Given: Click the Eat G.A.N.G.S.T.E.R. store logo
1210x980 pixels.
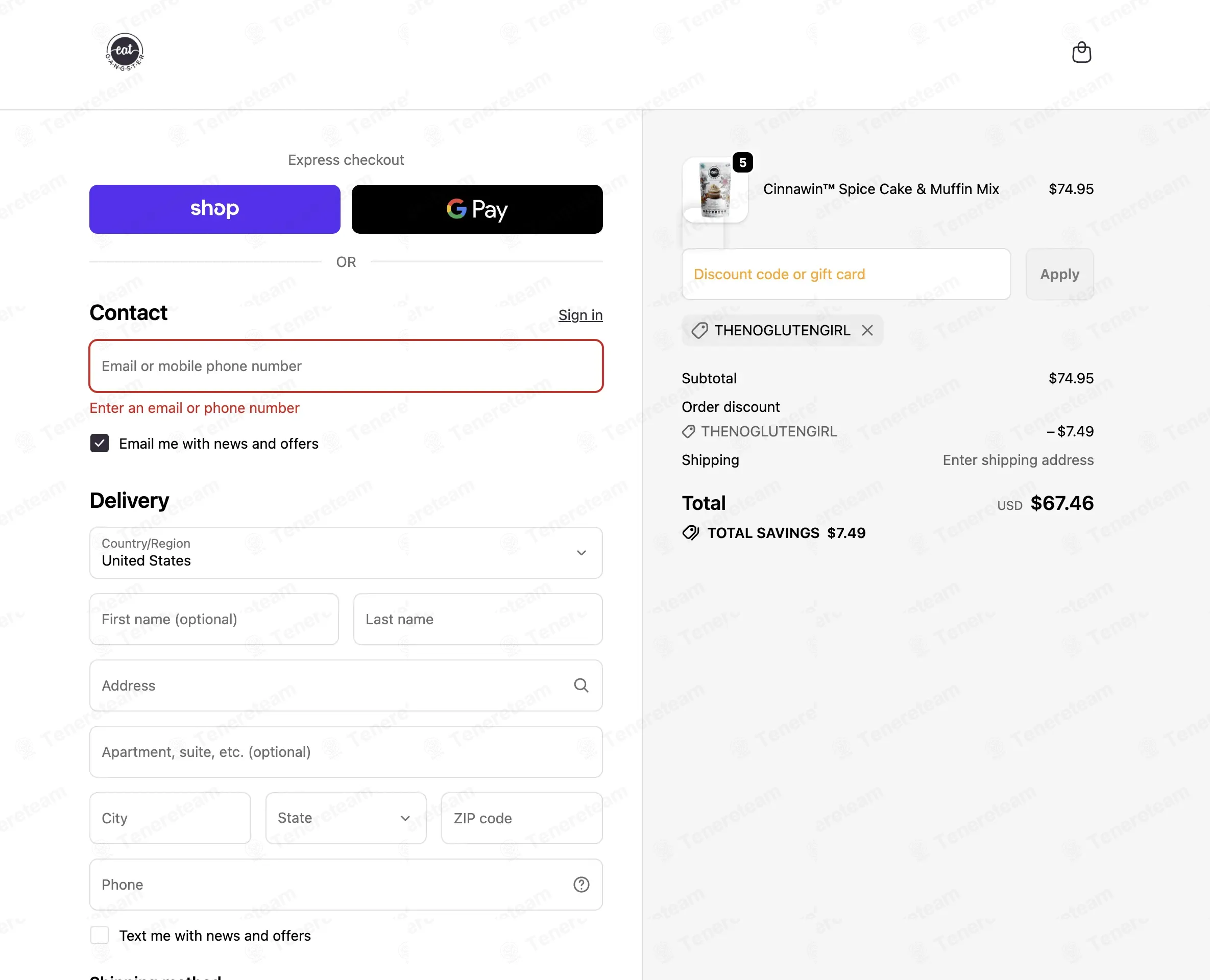Looking at the screenshot, I should (x=125, y=52).
